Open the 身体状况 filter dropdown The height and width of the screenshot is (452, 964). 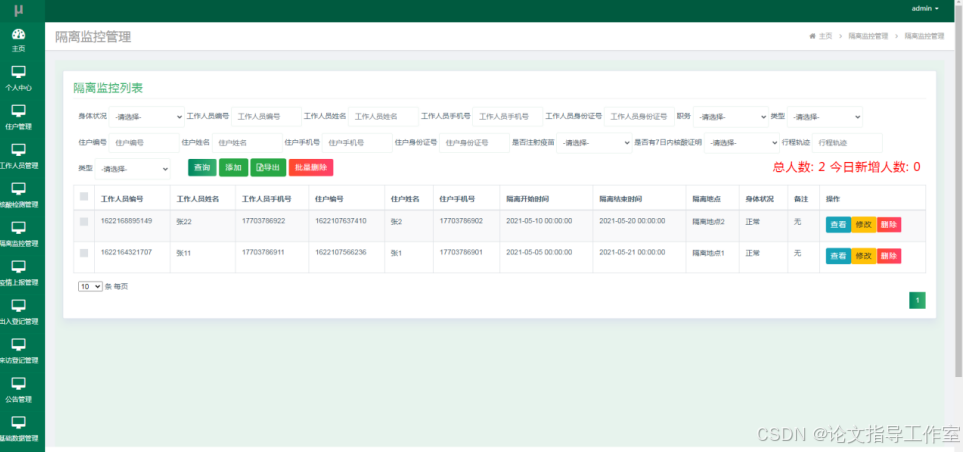[147, 117]
